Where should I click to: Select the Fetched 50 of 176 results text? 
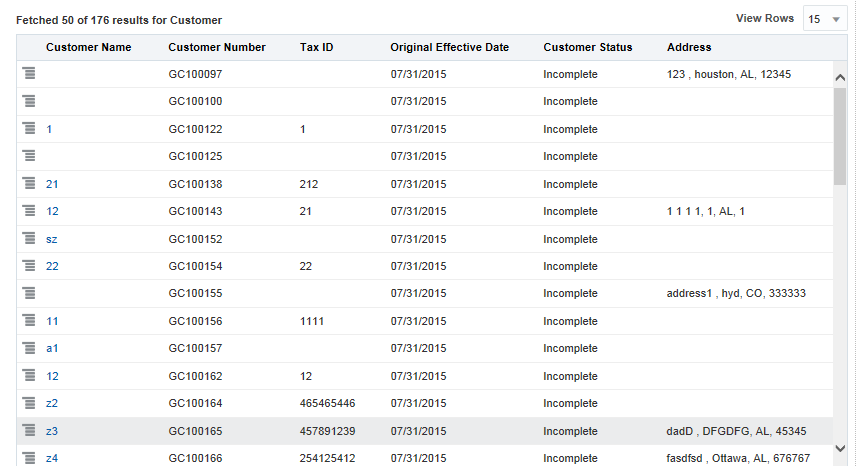tap(119, 20)
